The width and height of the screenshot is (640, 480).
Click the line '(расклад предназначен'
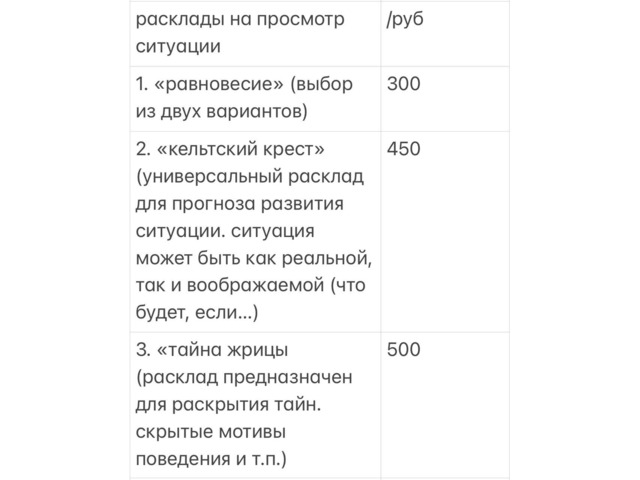point(244,377)
